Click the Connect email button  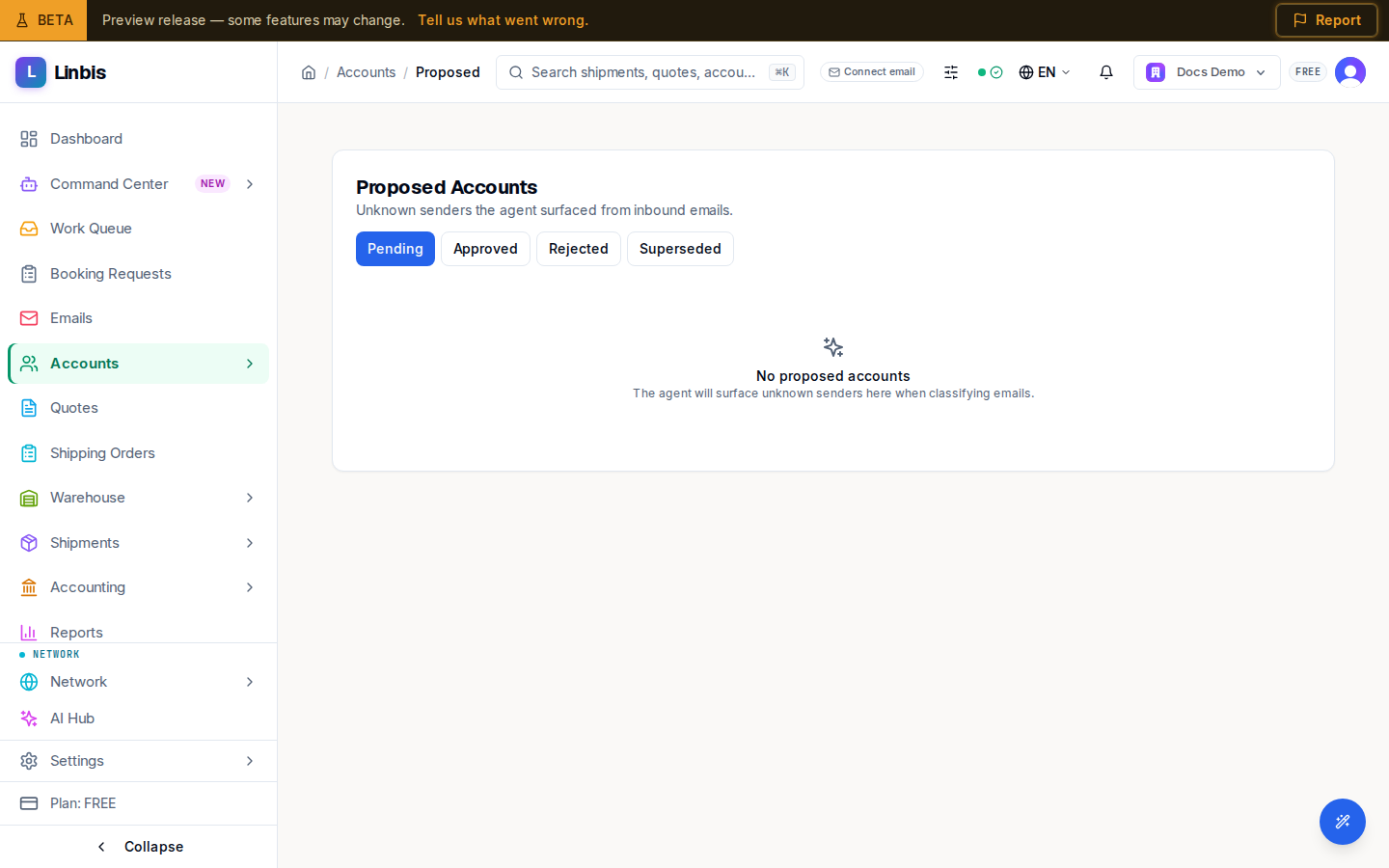[872, 72]
